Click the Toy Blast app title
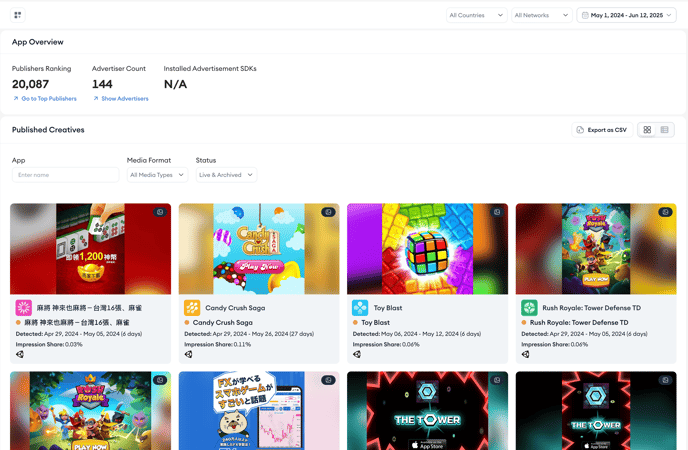The width and height of the screenshot is (688, 450). 388,308
